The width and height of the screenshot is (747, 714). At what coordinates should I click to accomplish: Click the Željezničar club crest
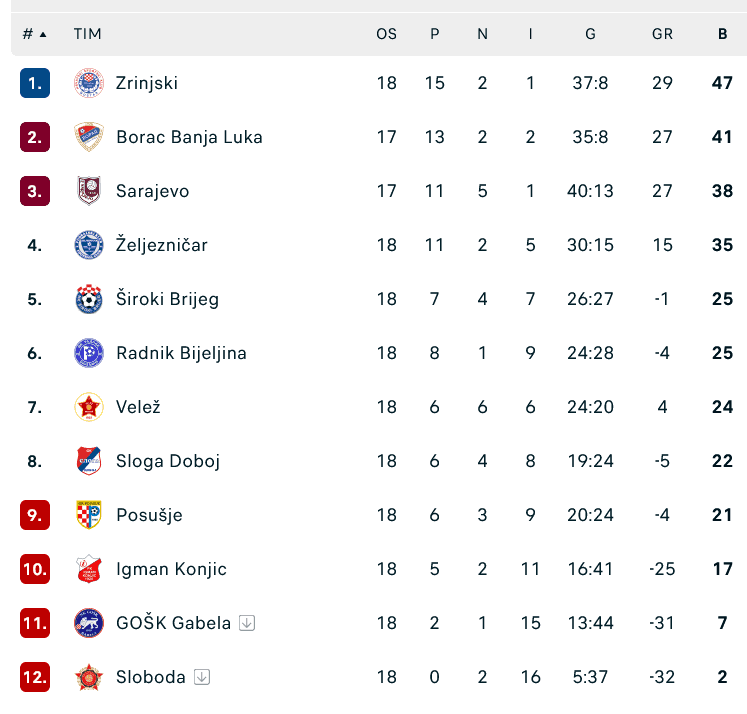pos(89,245)
